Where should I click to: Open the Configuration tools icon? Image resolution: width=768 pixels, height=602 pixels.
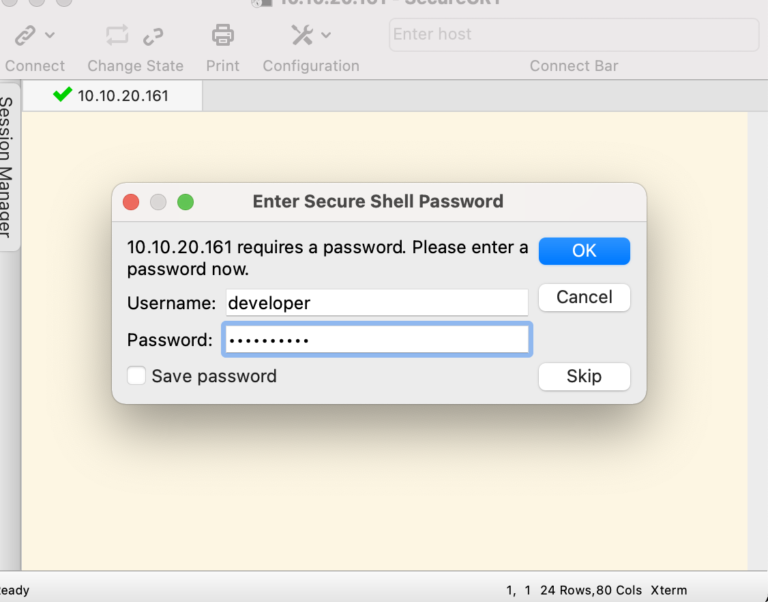[x=302, y=35]
